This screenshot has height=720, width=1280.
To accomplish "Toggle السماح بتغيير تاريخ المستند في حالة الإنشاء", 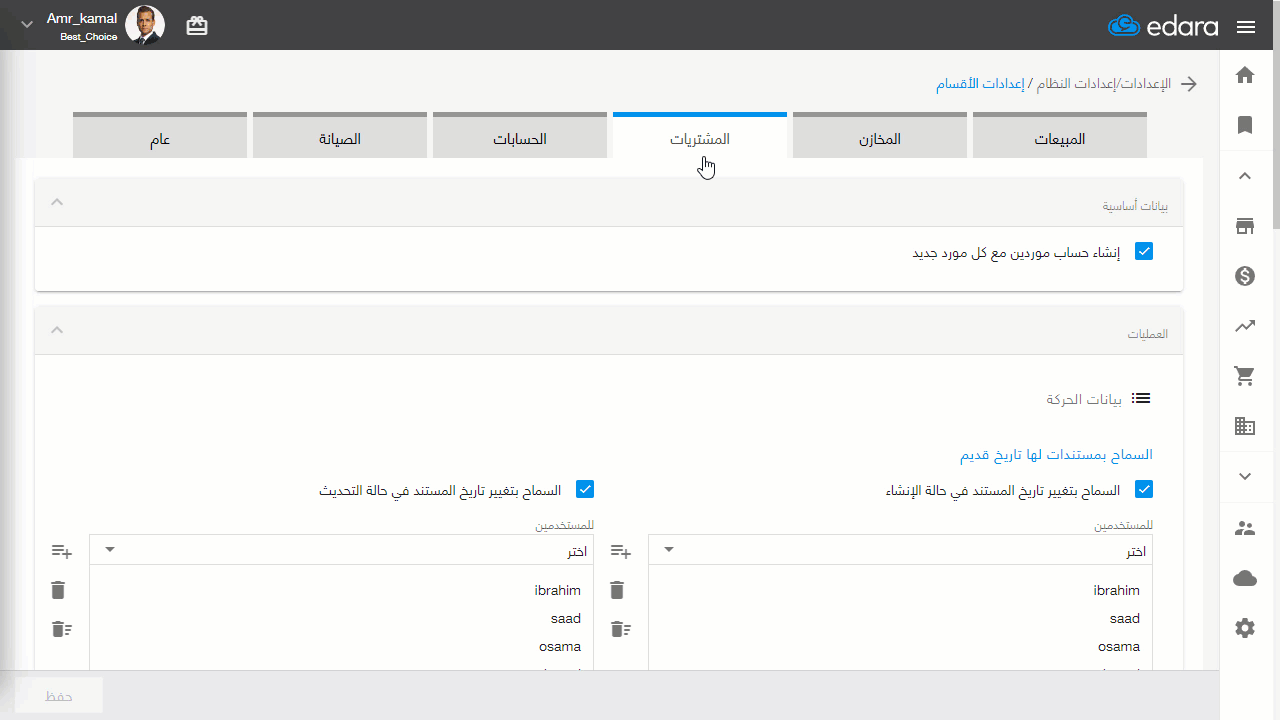I will click(x=1144, y=490).
